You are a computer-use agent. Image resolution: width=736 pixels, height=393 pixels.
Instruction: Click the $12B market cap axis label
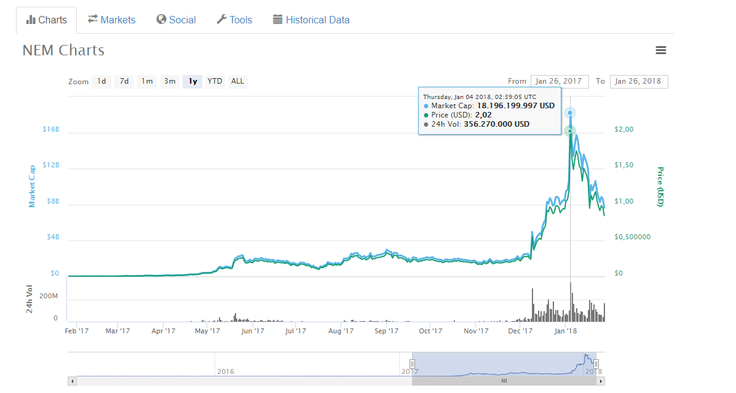tap(51, 165)
